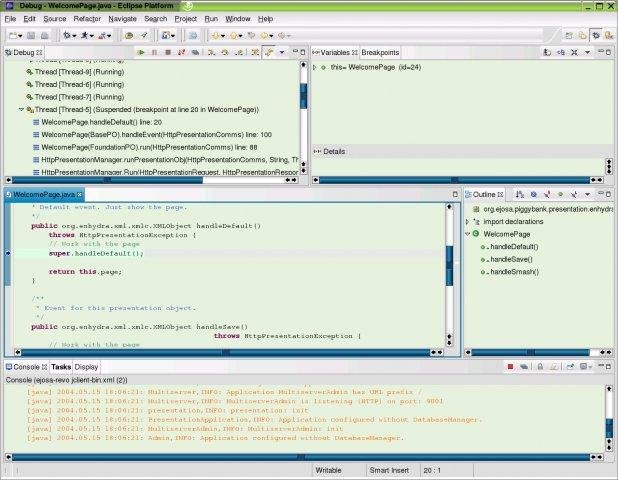
Task: Open the Refactor menu
Action: coord(87,19)
